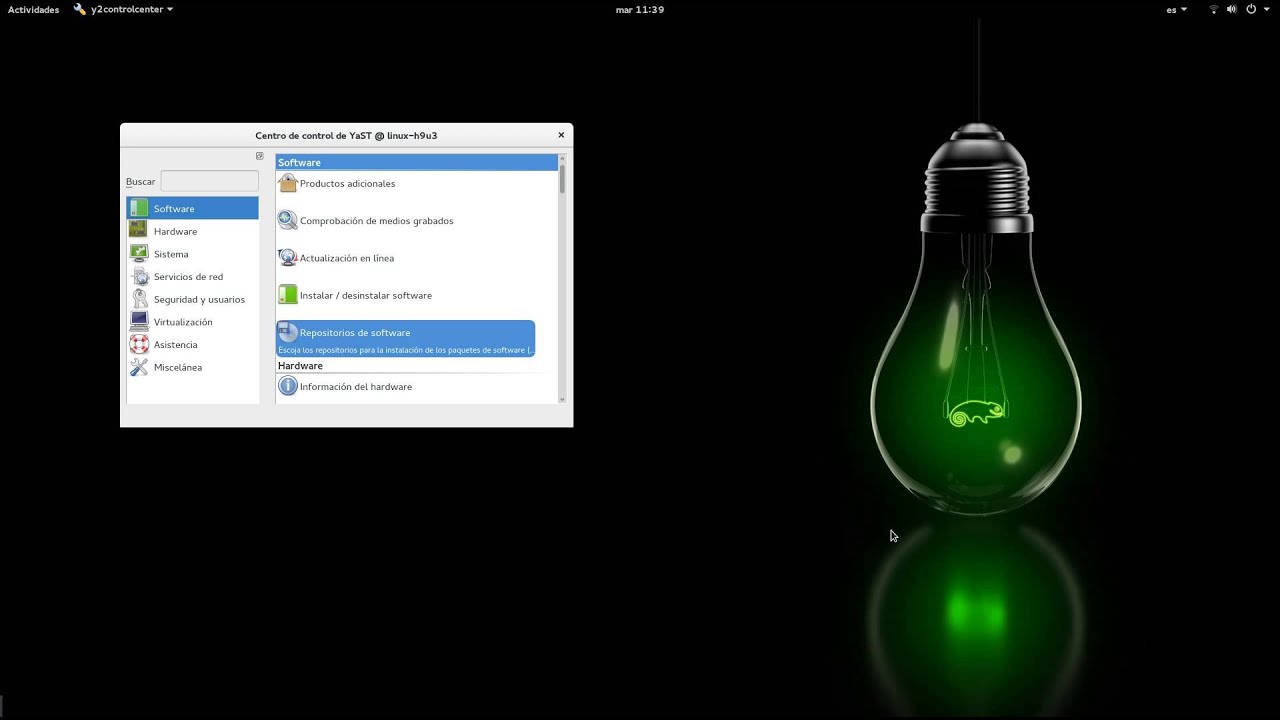
Task: Open Actualización en línea module icon
Action: 288,257
